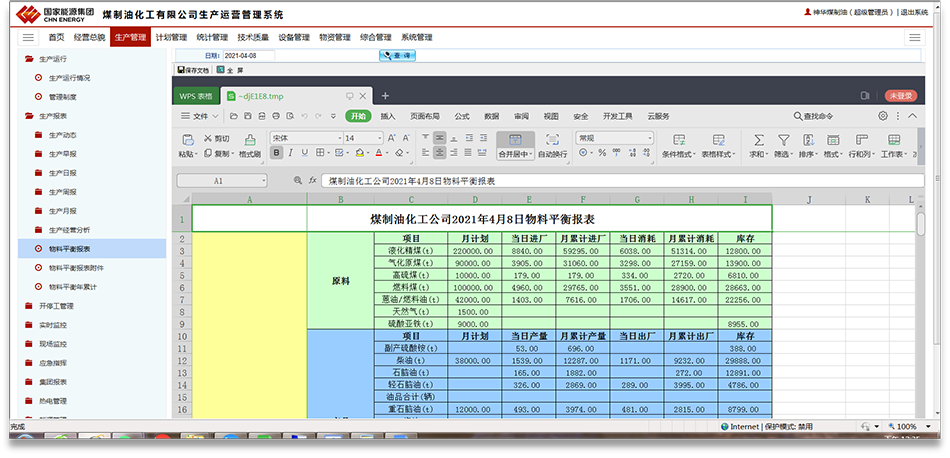
Task: Click the magnifier icon left of fx
Action: 297,180
